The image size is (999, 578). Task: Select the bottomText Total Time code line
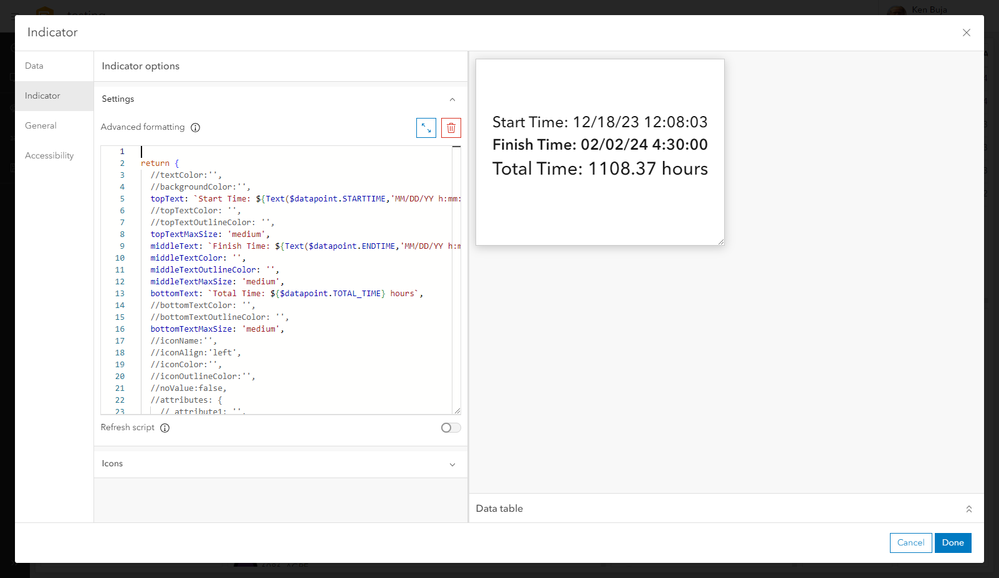(287, 293)
